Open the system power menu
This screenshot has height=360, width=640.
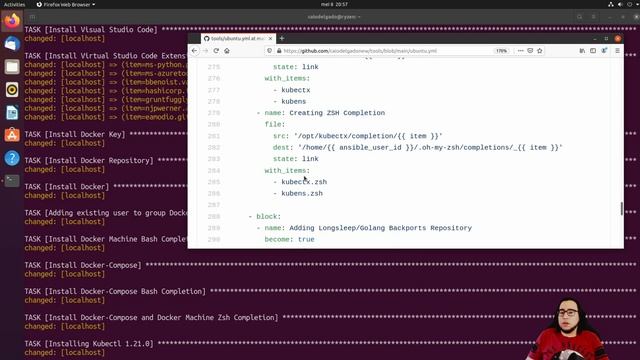(630, 4)
